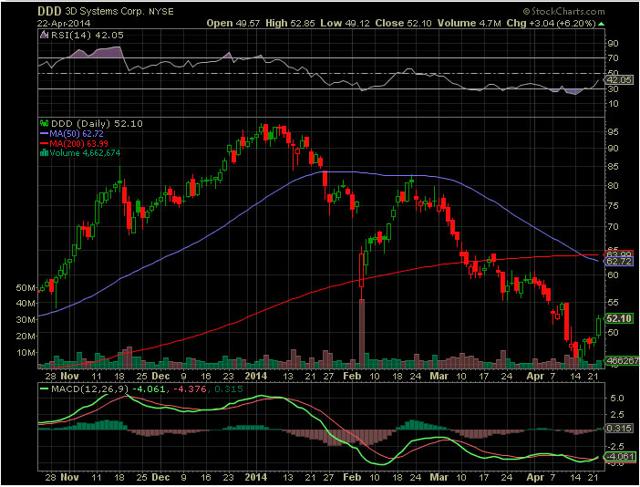Viewport: 640px width, 487px height.
Task: Click the 42.05 RSI value tag on axis
Action: (x=620, y=80)
